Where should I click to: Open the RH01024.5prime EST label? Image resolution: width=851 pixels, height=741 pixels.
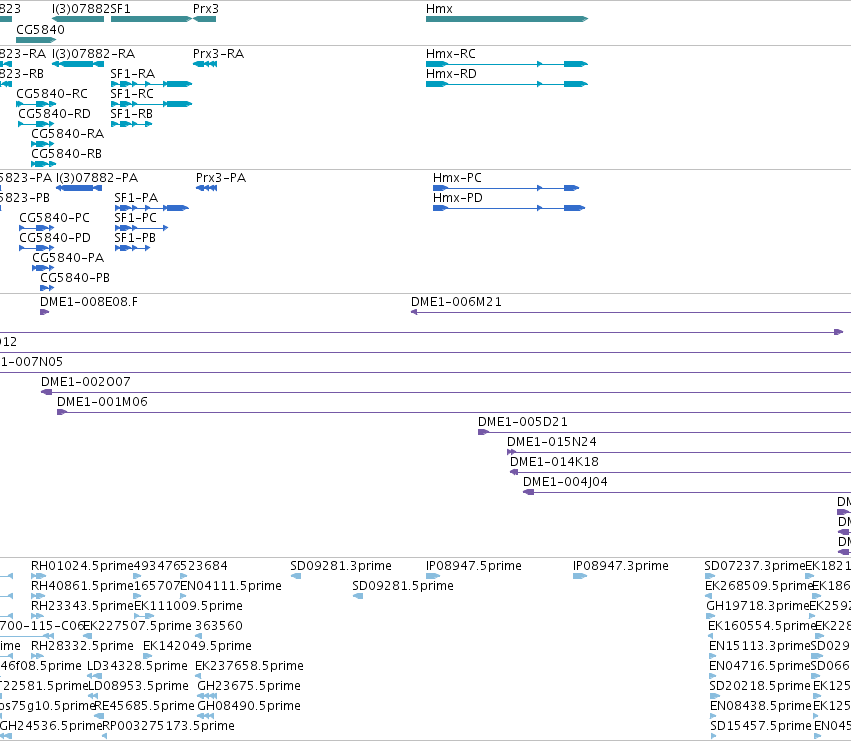[x=82, y=566]
